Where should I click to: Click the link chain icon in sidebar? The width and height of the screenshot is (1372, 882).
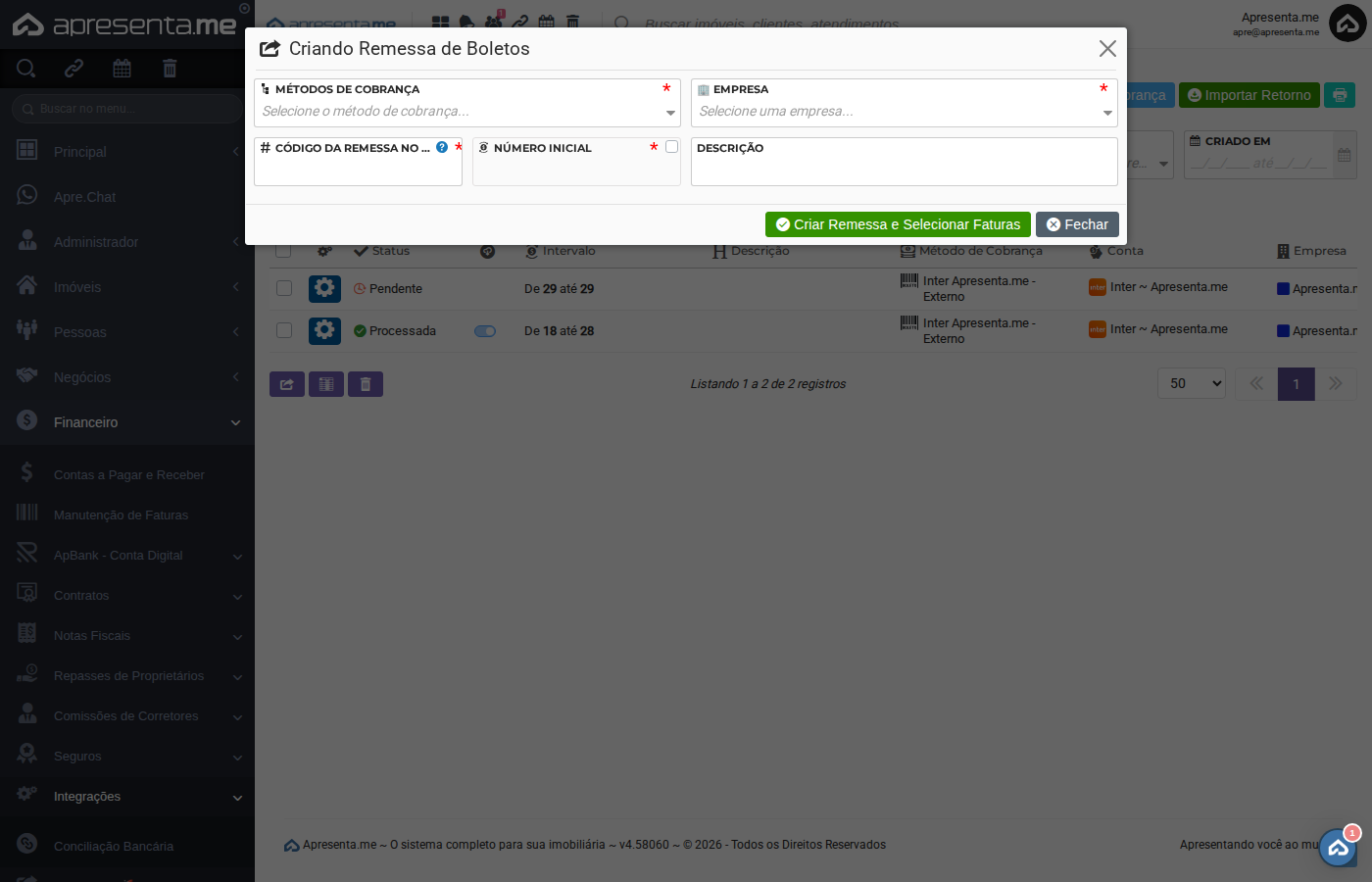point(74,69)
